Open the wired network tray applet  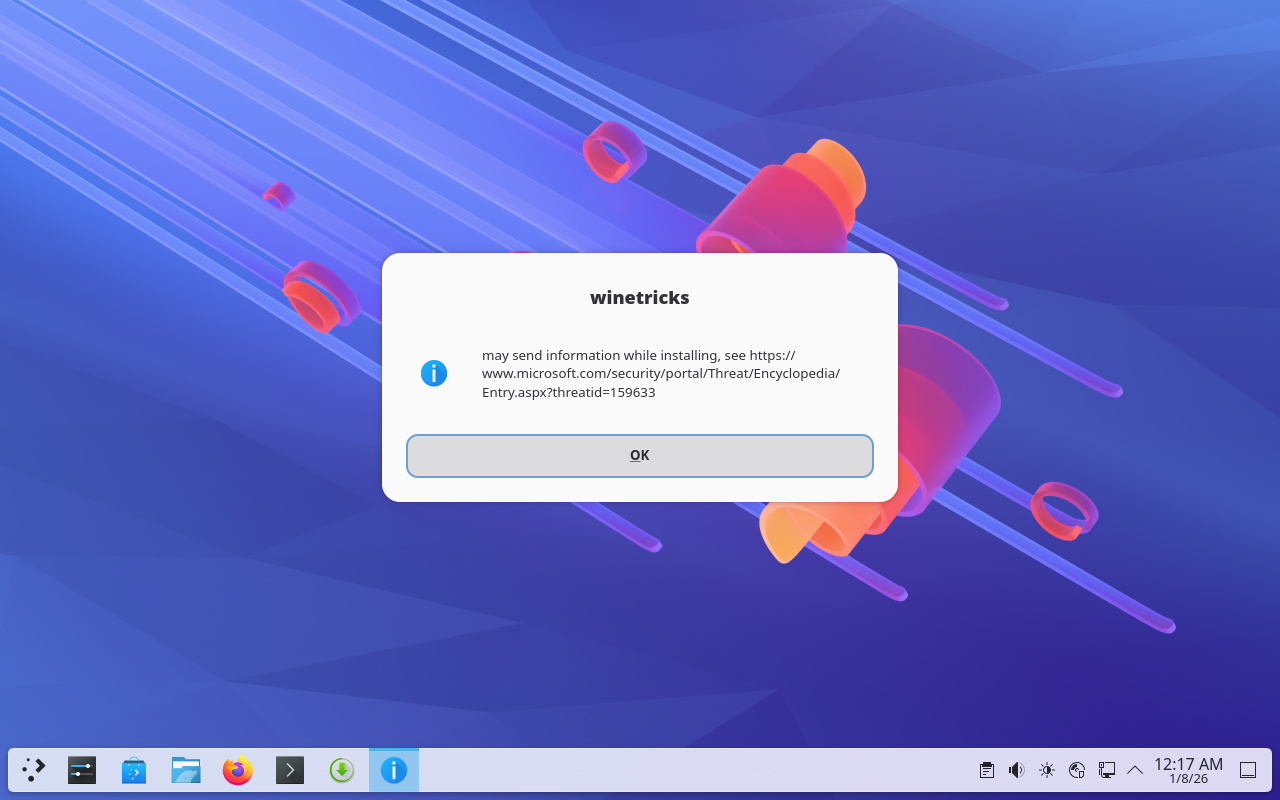coord(1107,770)
